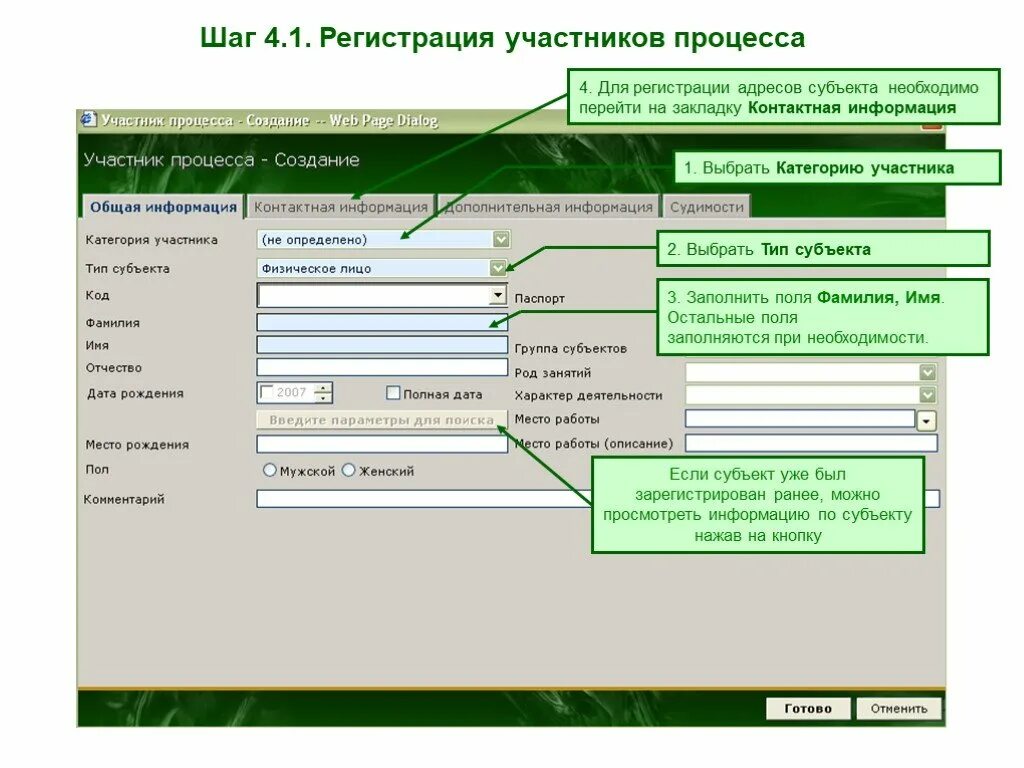The height and width of the screenshot is (768, 1024).
Task: Expand the Характер деятельности dropdown
Action: click(x=927, y=394)
